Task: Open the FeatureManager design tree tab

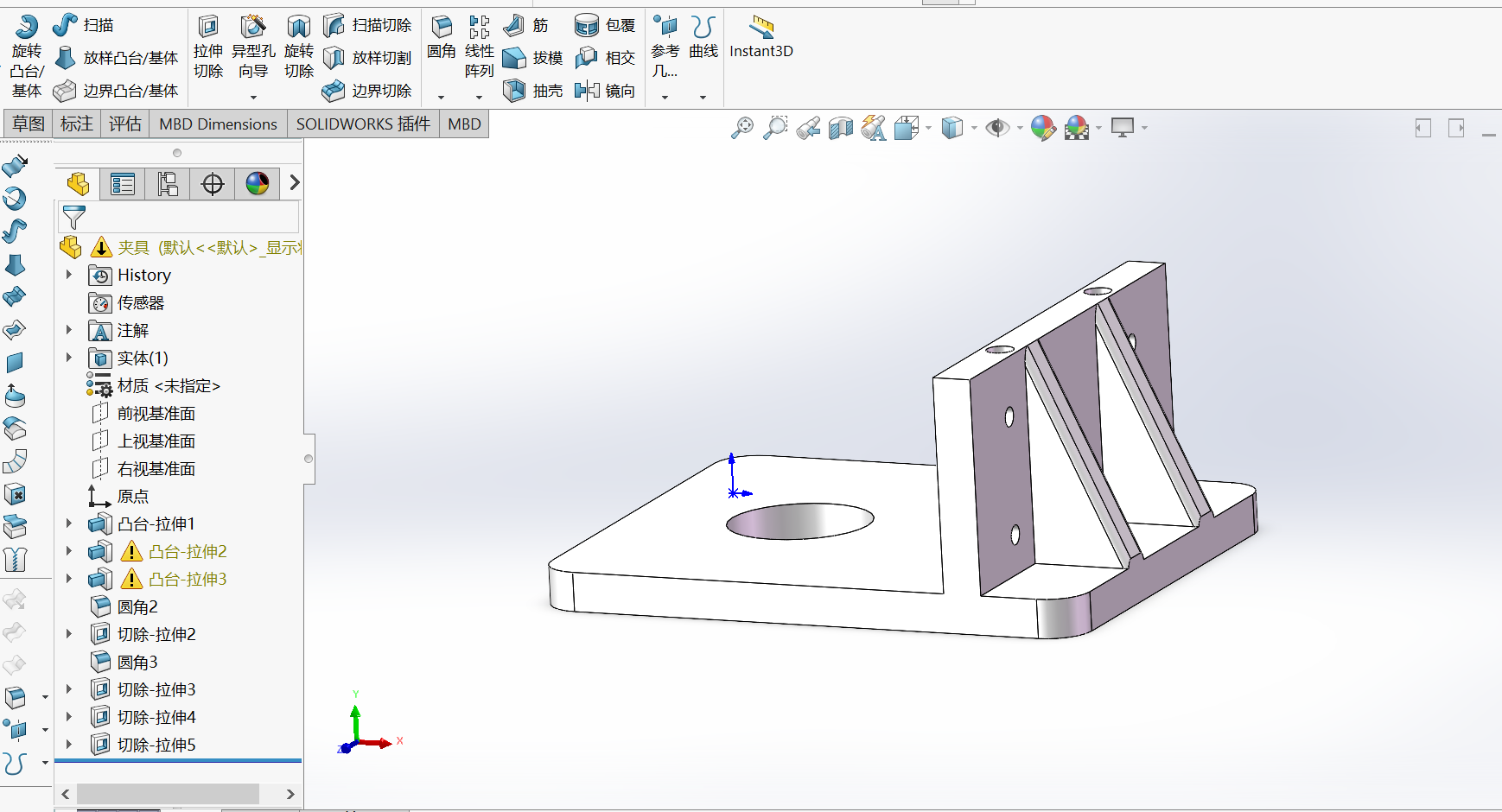Action: (78, 183)
